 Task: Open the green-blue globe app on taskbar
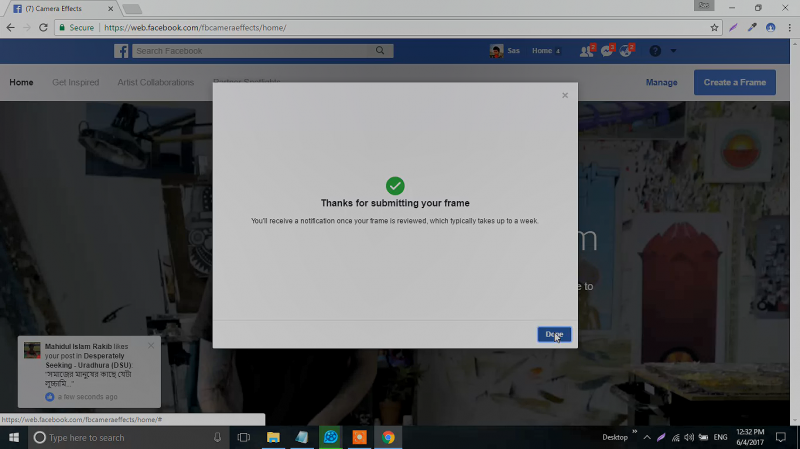point(331,438)
